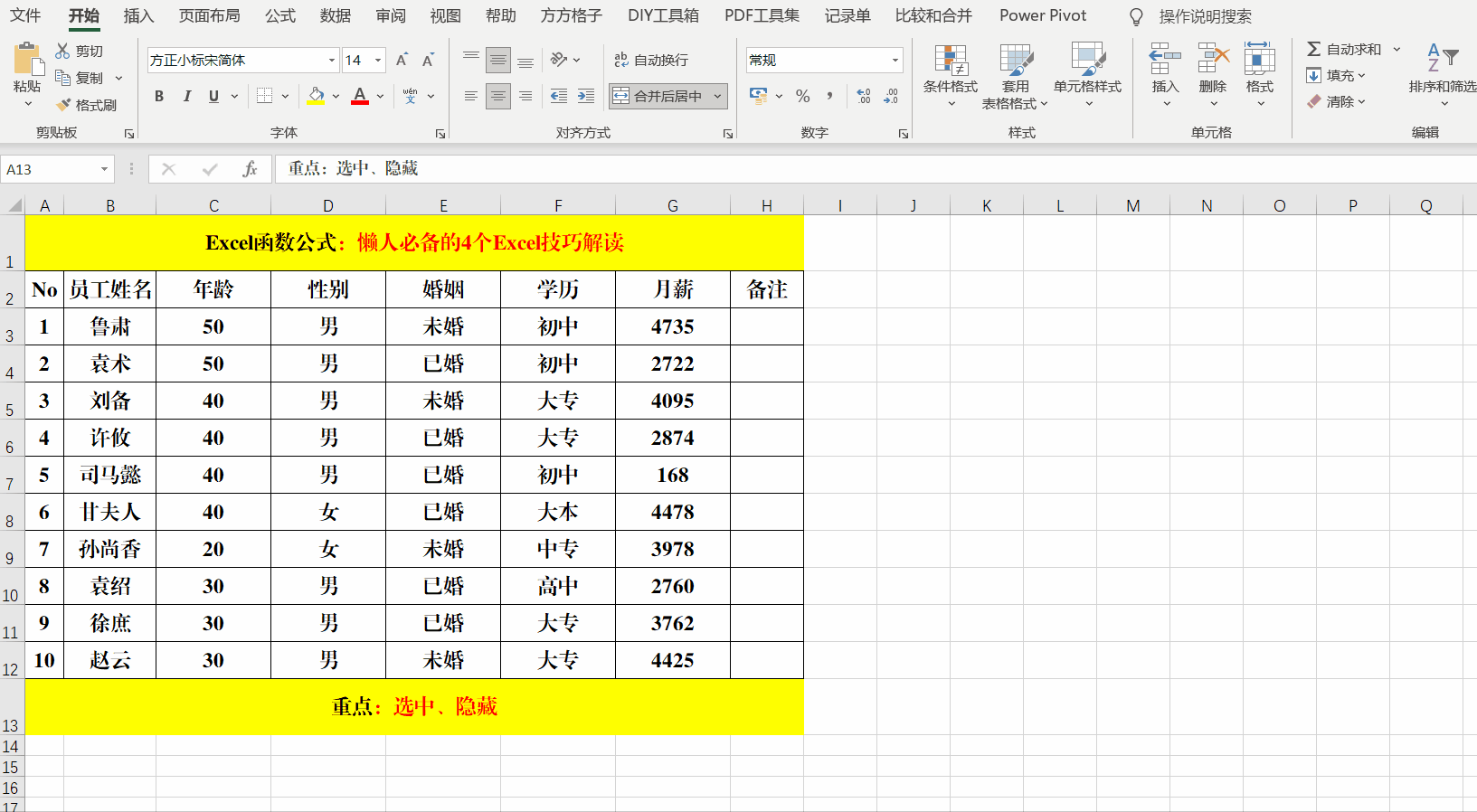Screen dimensions: 1477x812
Task: Toggle Wrap Text (自动换行)
Action: [x=651, y=60]
